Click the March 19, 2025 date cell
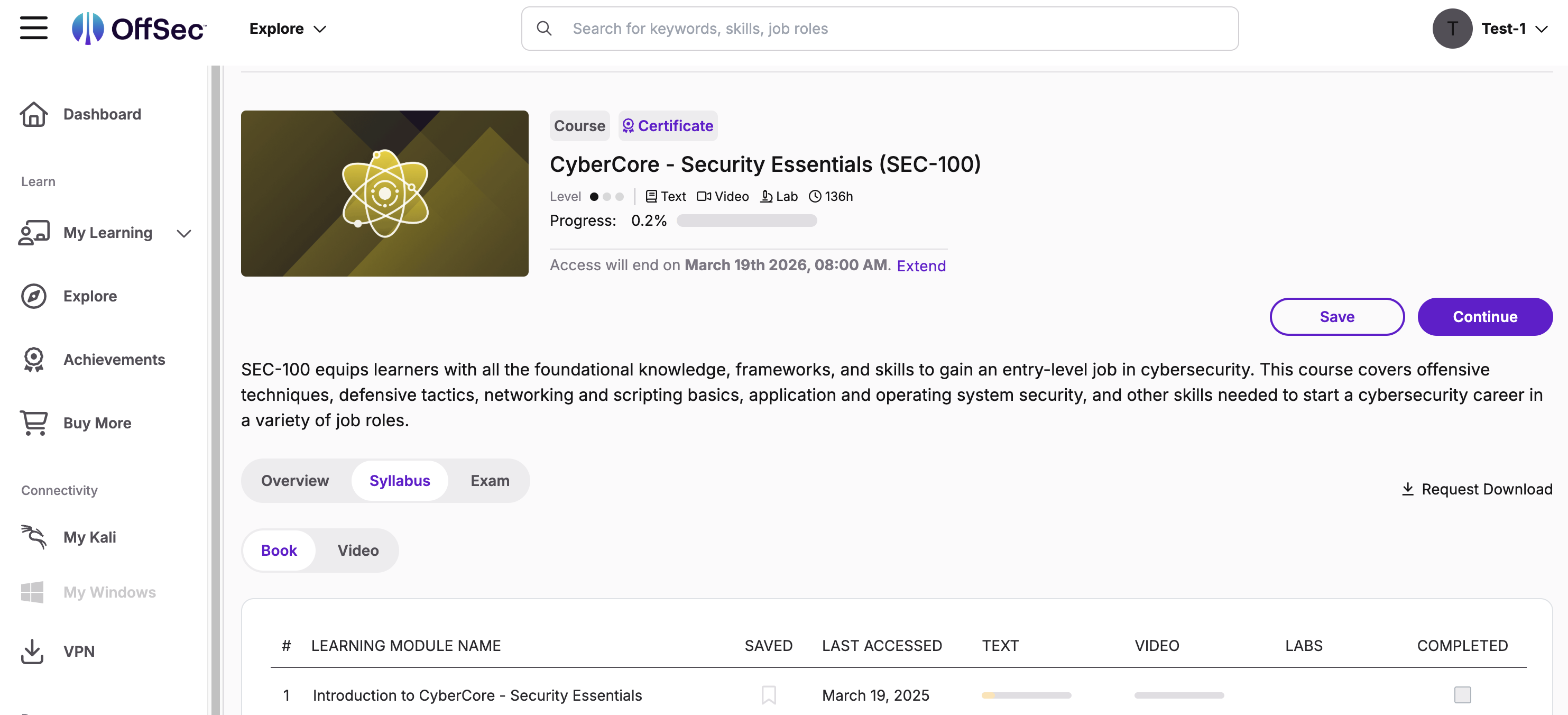This screenshot has height=715, width=1568. (875, 695)
